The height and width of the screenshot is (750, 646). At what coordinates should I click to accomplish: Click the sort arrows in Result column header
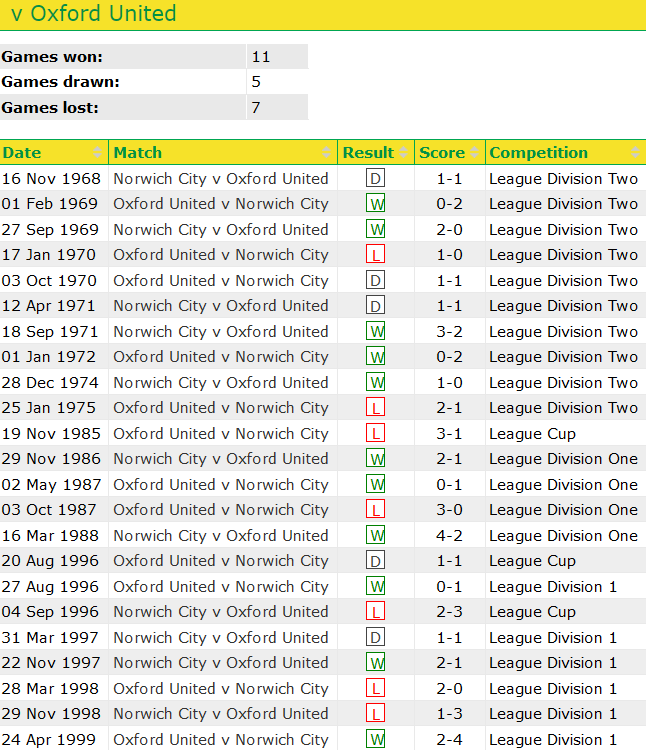point(404,153)
